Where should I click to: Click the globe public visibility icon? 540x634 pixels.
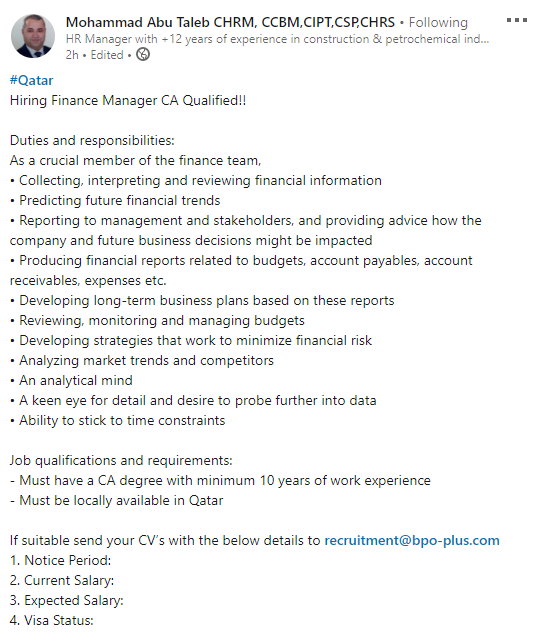coord(143,54)
